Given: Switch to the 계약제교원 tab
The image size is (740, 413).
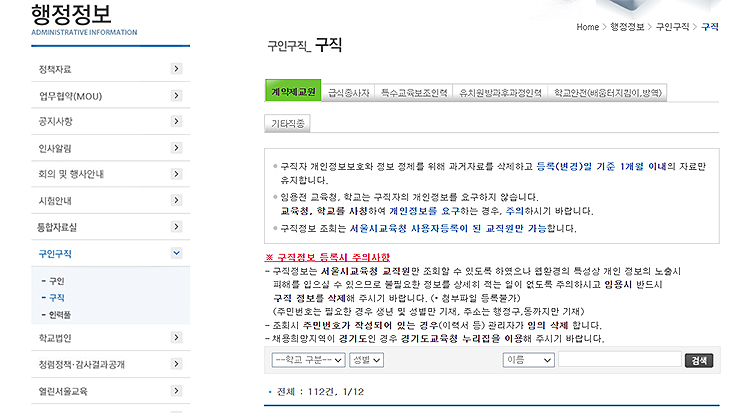Looking at the screenshot, I should pyautogui.click(x=293, y=91).
